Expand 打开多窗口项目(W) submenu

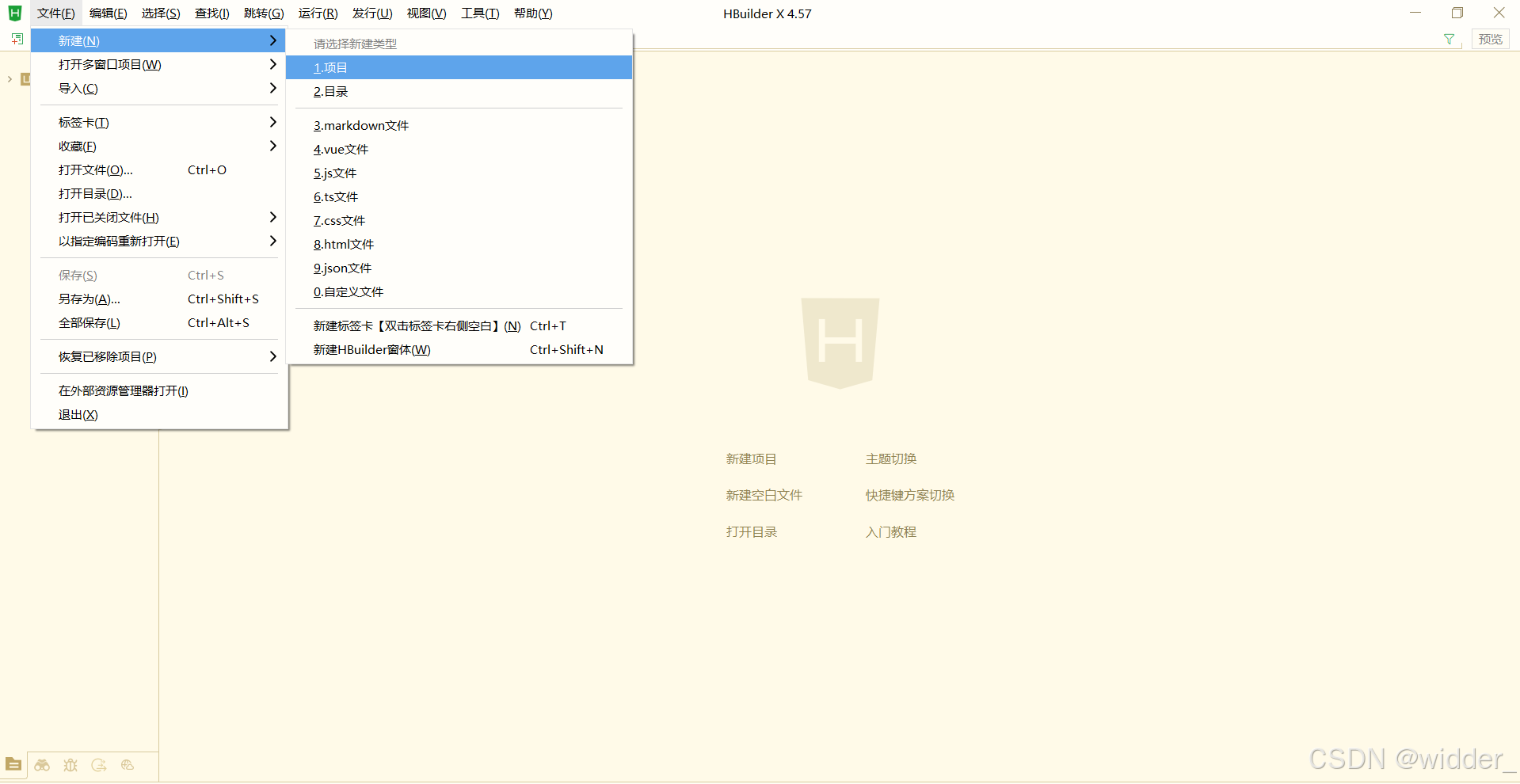click(x=158, y=64)
